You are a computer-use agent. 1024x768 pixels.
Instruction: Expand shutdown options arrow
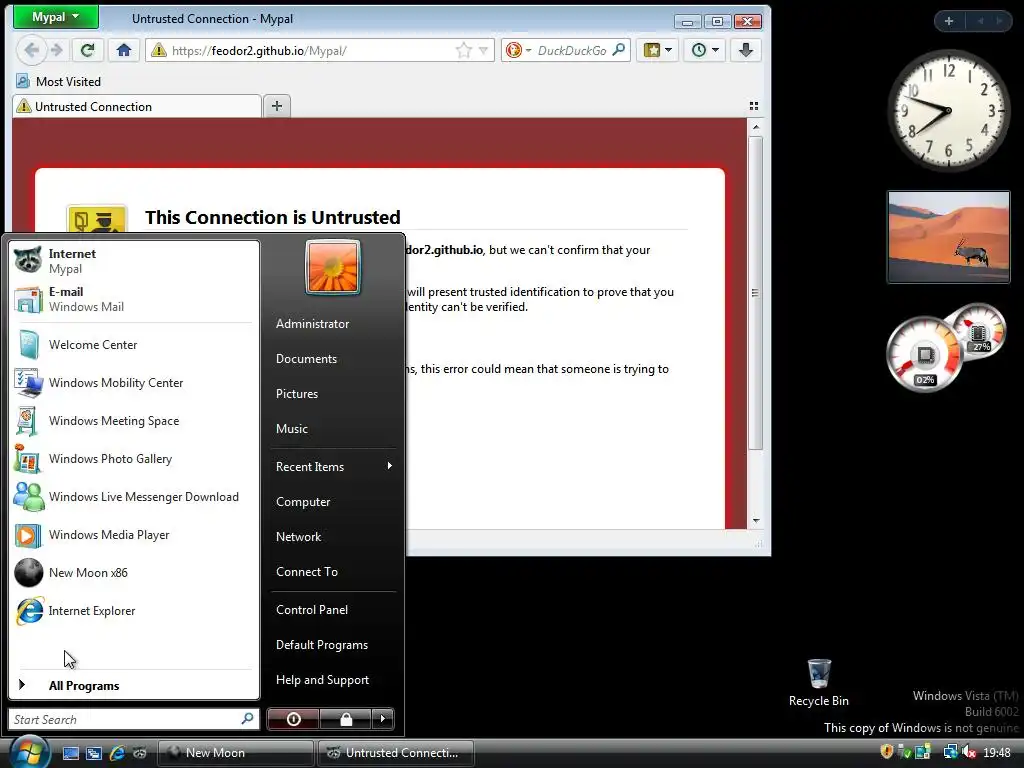tap(383, 719)
